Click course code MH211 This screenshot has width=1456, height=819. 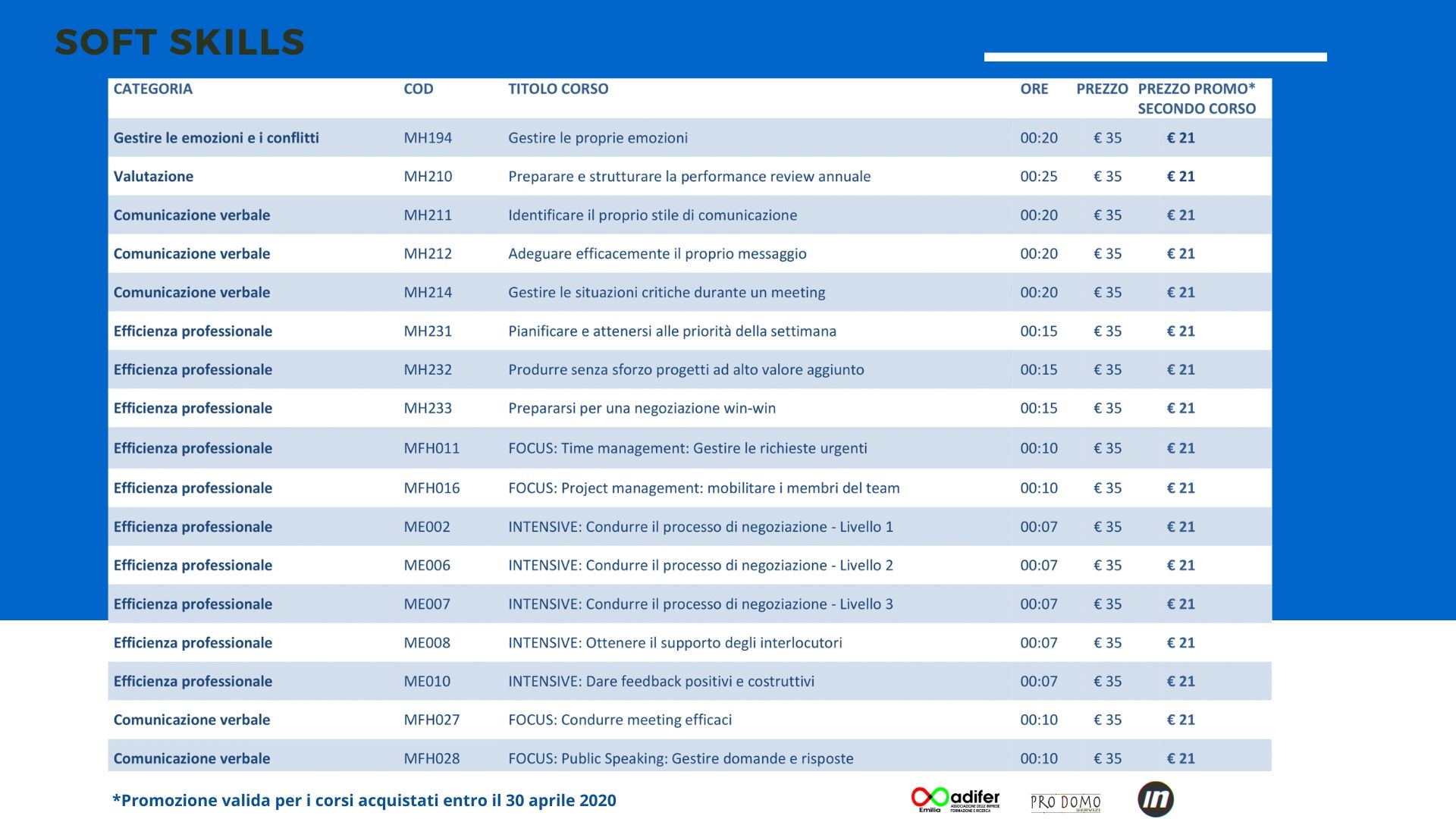(428, 215)
